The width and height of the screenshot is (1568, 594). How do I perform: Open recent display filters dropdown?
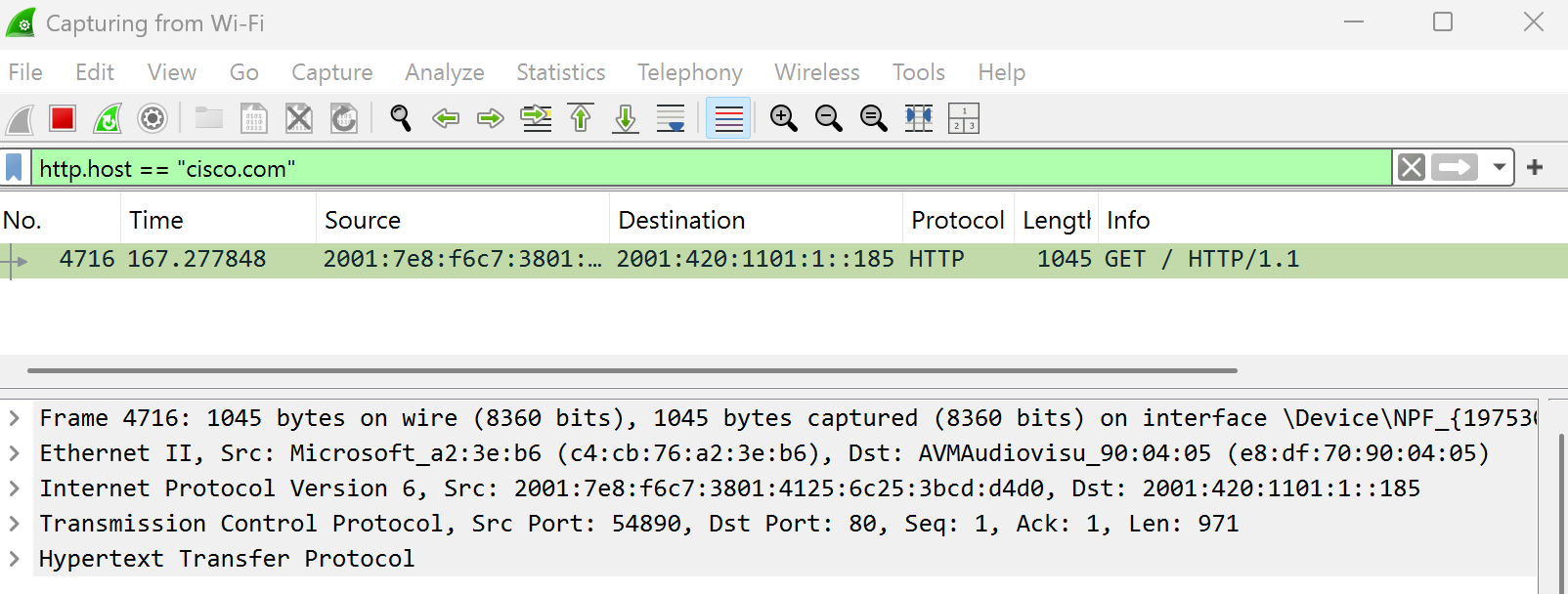(1499, 168)
